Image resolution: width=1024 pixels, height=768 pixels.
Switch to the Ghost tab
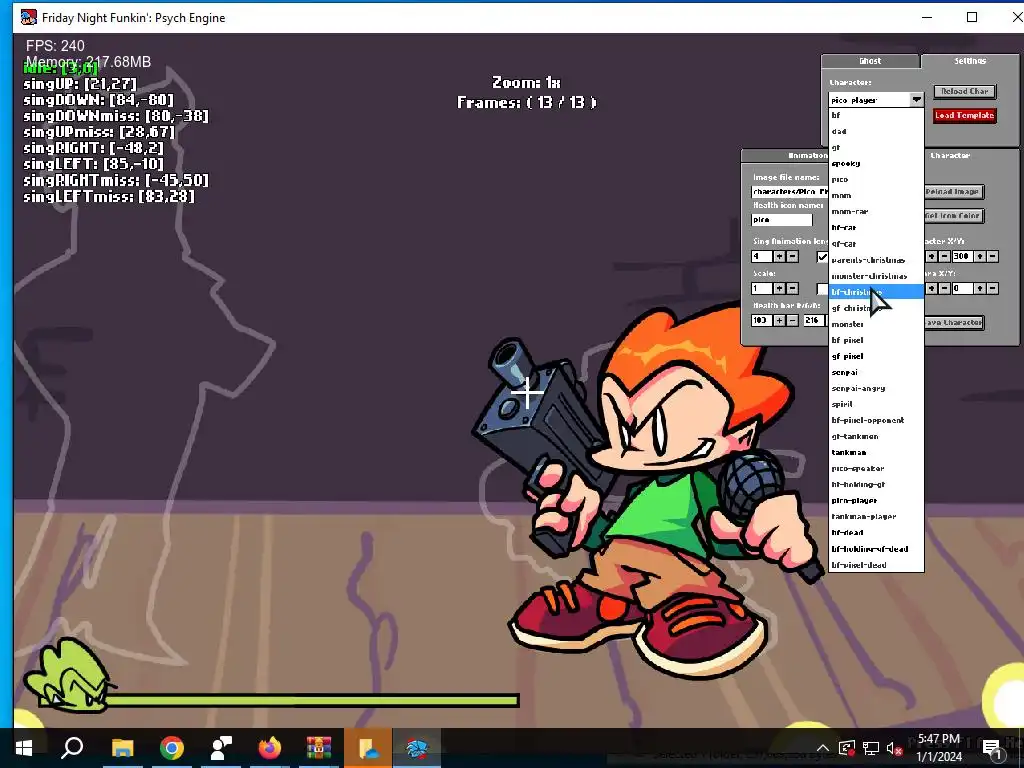click(x=870, y=61)
